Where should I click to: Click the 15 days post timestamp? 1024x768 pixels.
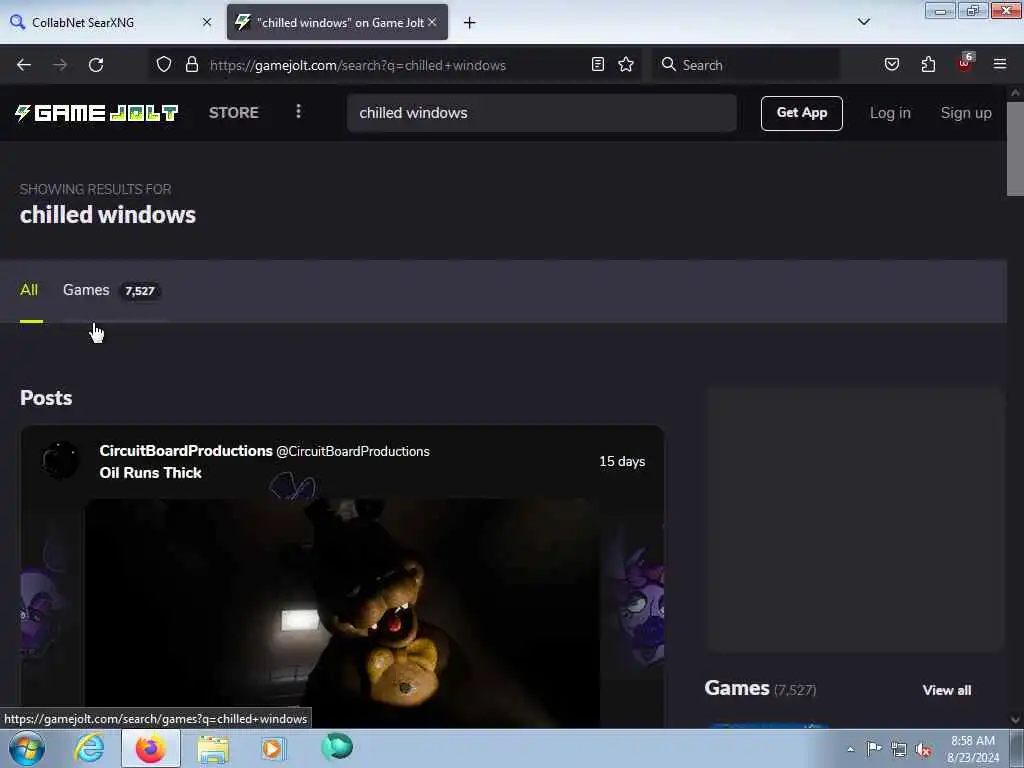coord(622,461)
